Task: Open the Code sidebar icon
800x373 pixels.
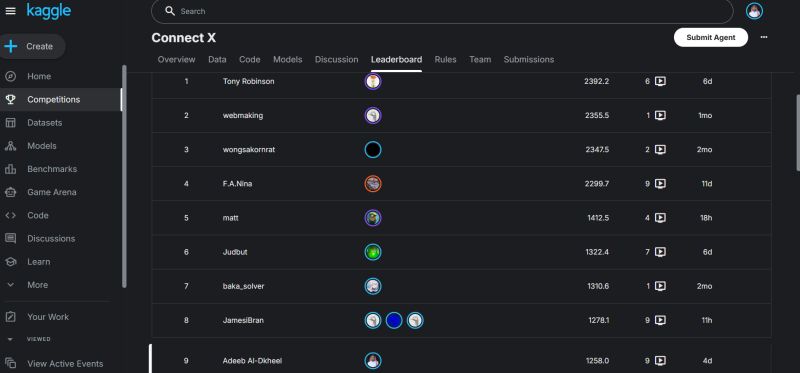Action: tap(10, 215)
